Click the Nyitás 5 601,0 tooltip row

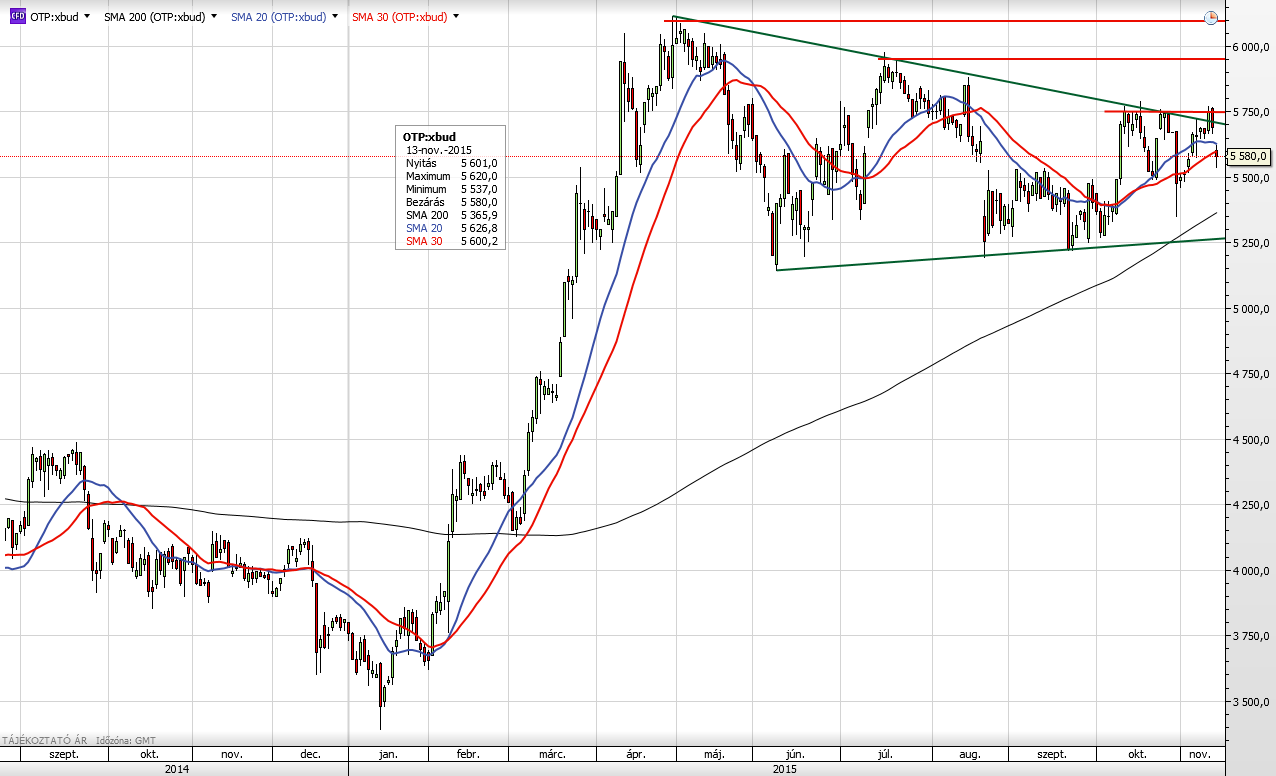451,162
